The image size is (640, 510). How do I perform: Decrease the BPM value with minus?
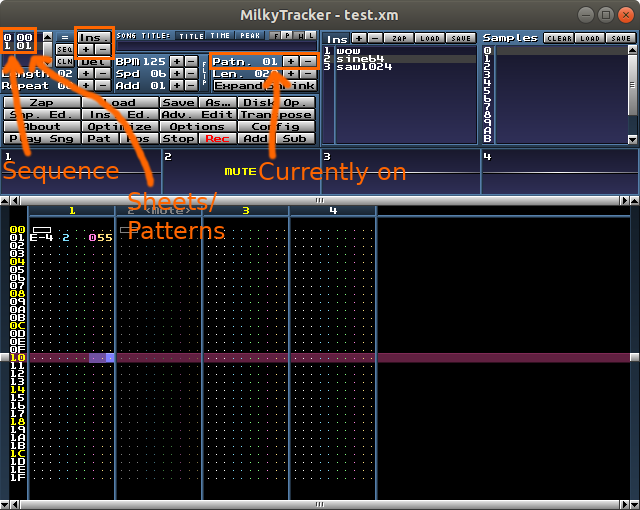click(x=191, y=62)
